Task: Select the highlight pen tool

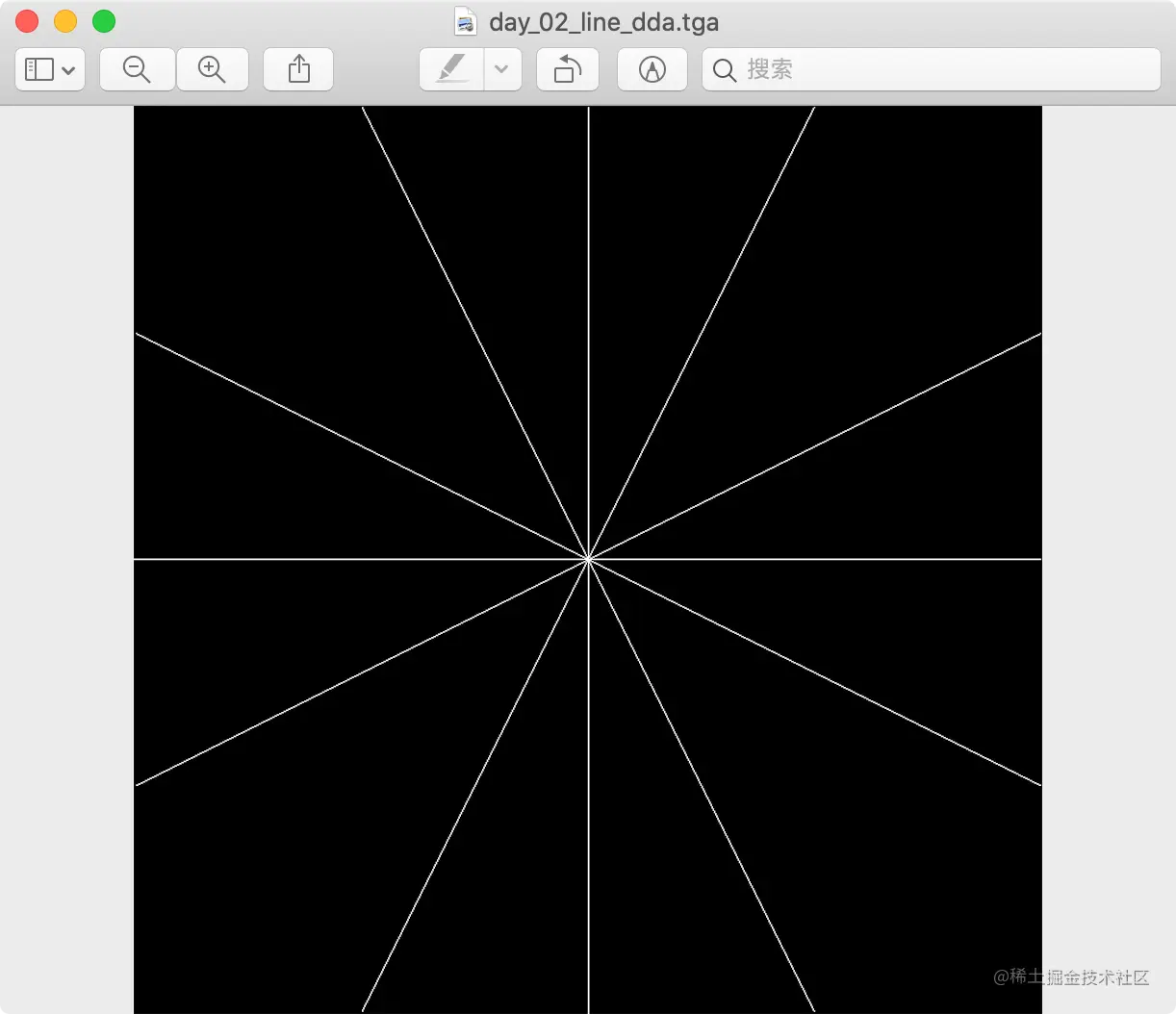Action: point(451,69)
